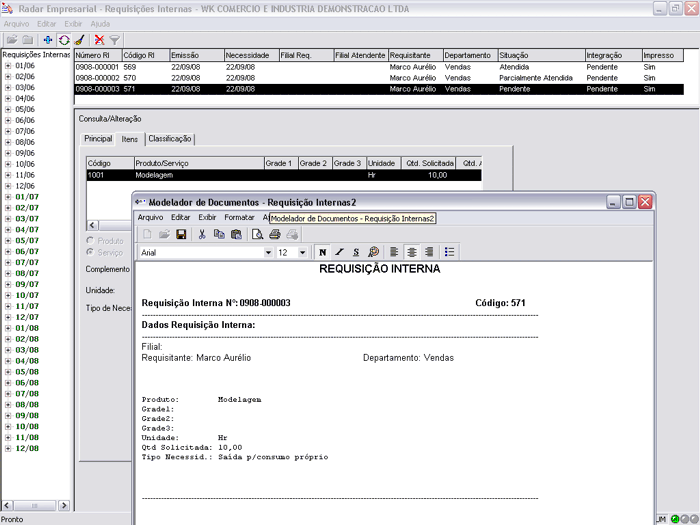This screenshot has width=700, height=525.
Task: Open the Formatar menu
Action: point(239,217)
